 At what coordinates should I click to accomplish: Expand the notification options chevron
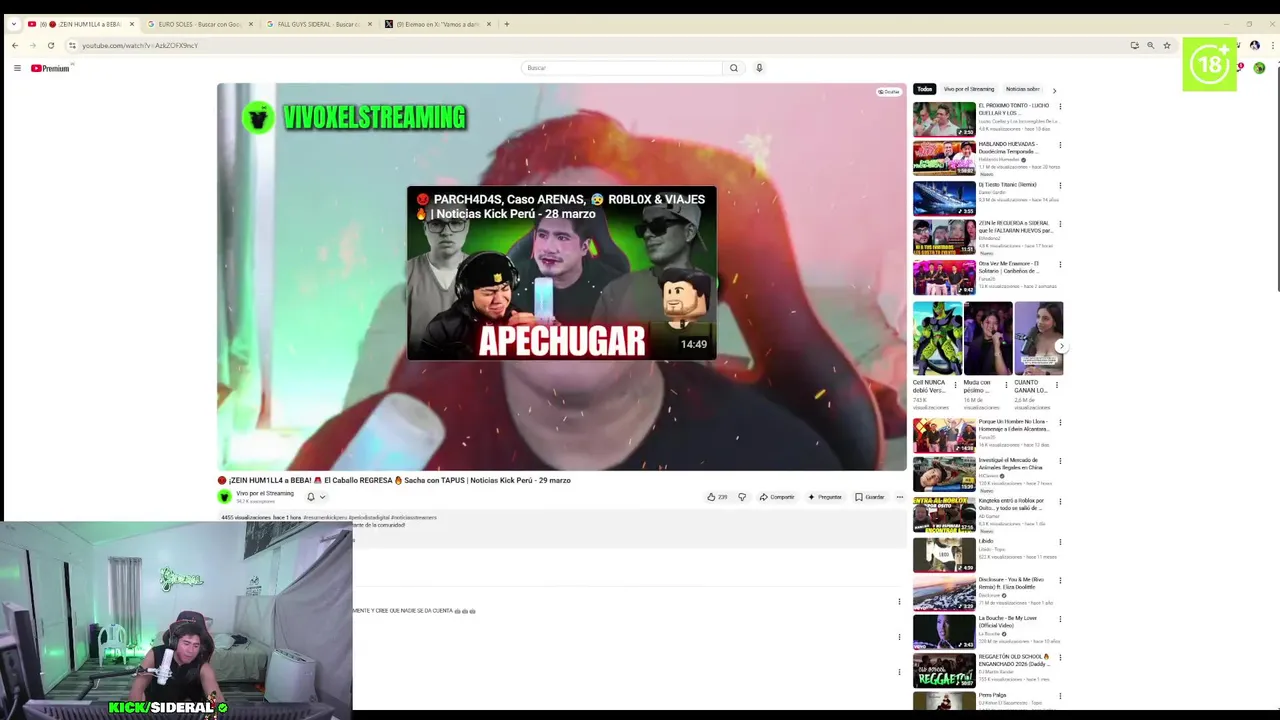[x=322, y=497]
